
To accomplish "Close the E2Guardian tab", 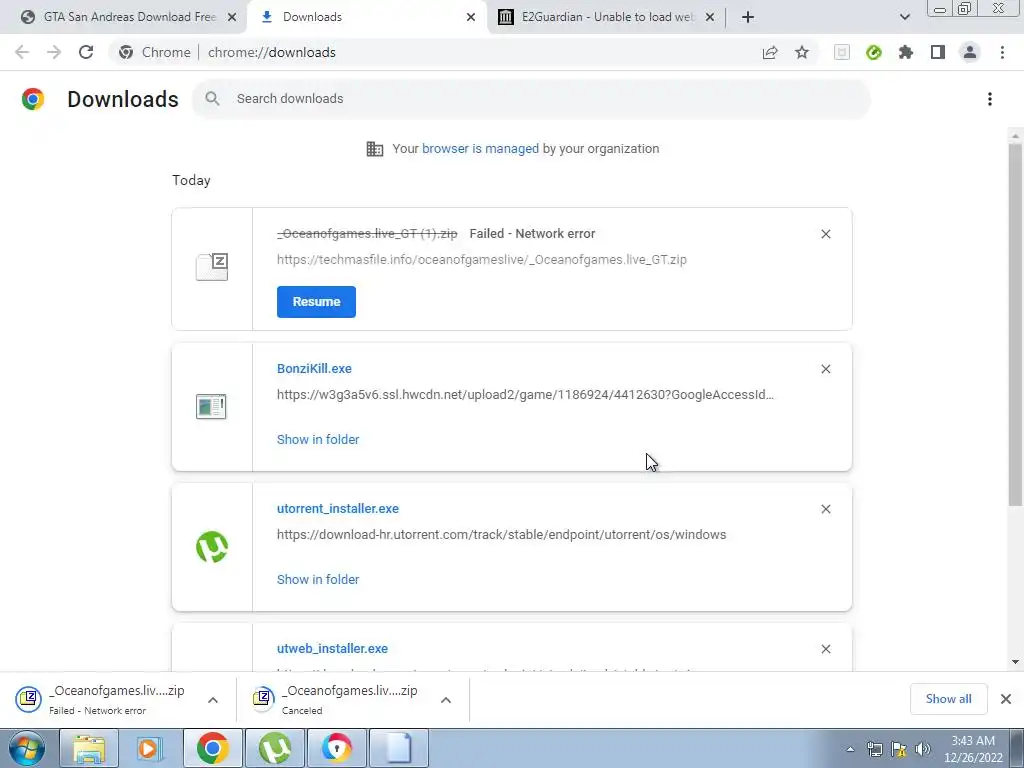I will tap(710, 17).
